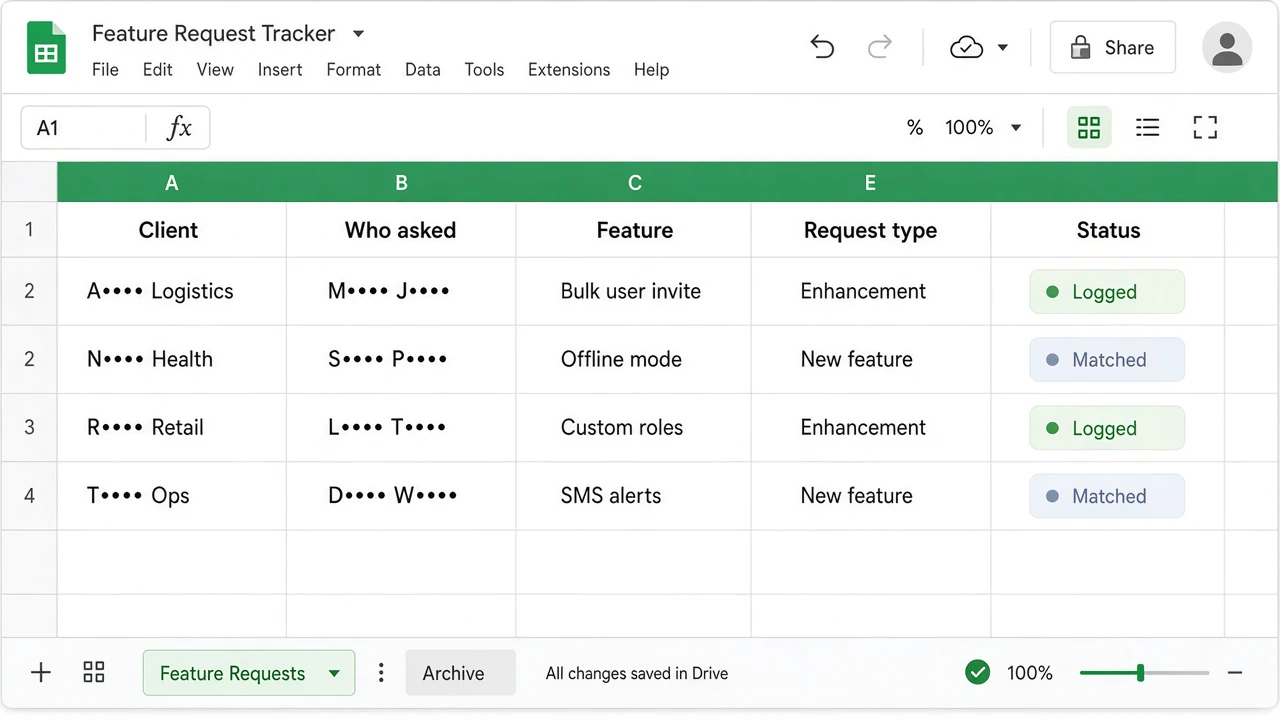1280x720 pixels.
Task: Open the File menu
Action: 105,70
